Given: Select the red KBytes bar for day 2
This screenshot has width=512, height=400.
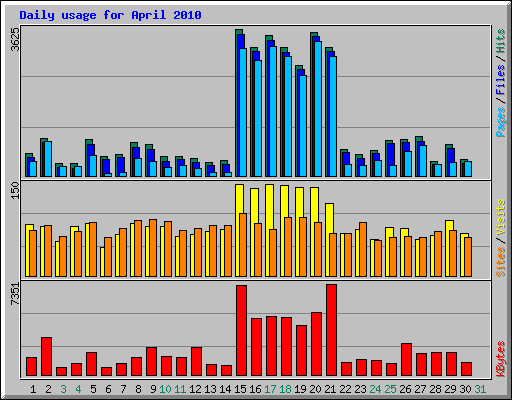Looking at the screenshot, I should pyautogui.click(x=46, y=357).
